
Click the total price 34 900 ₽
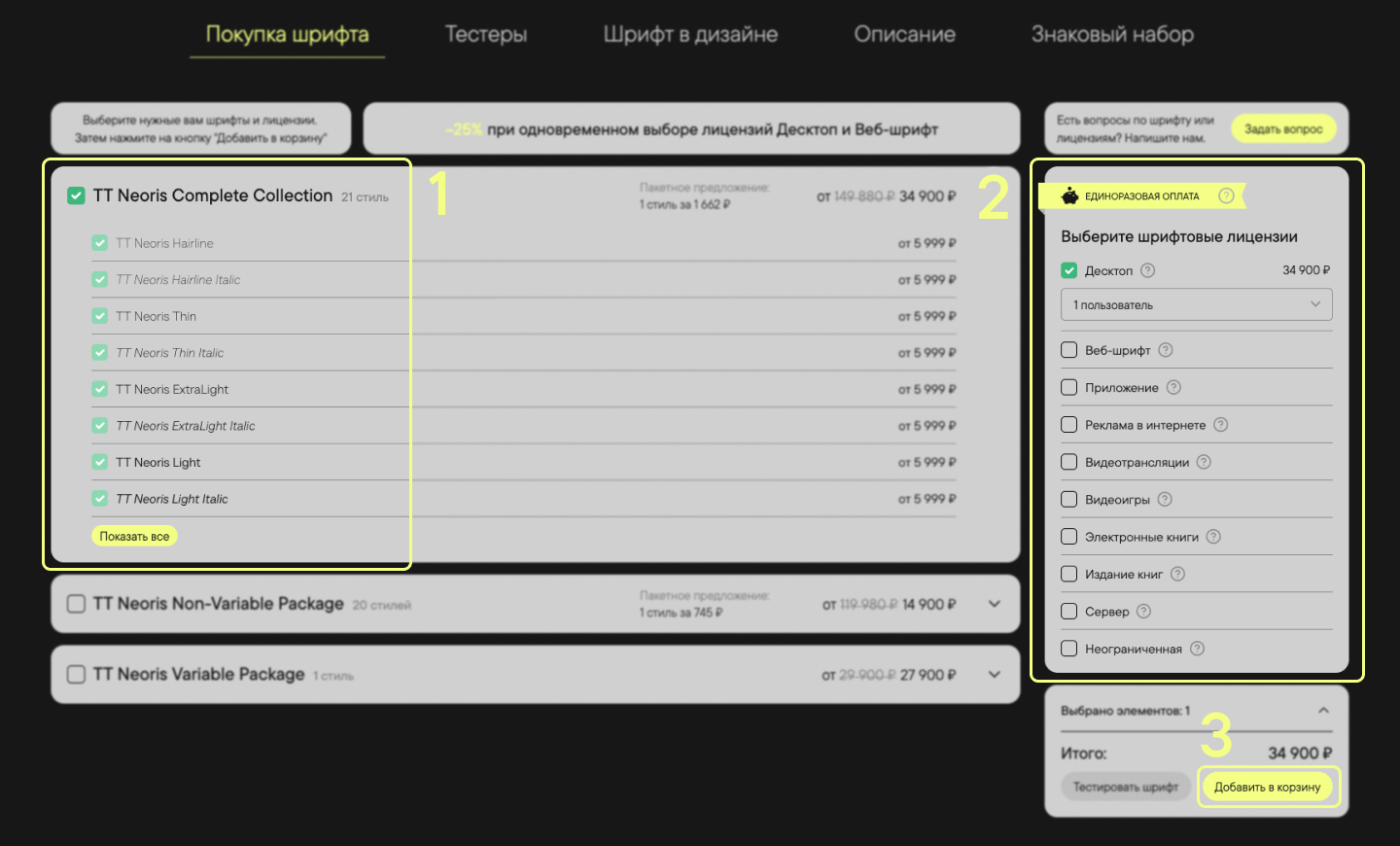(1300, 753)
